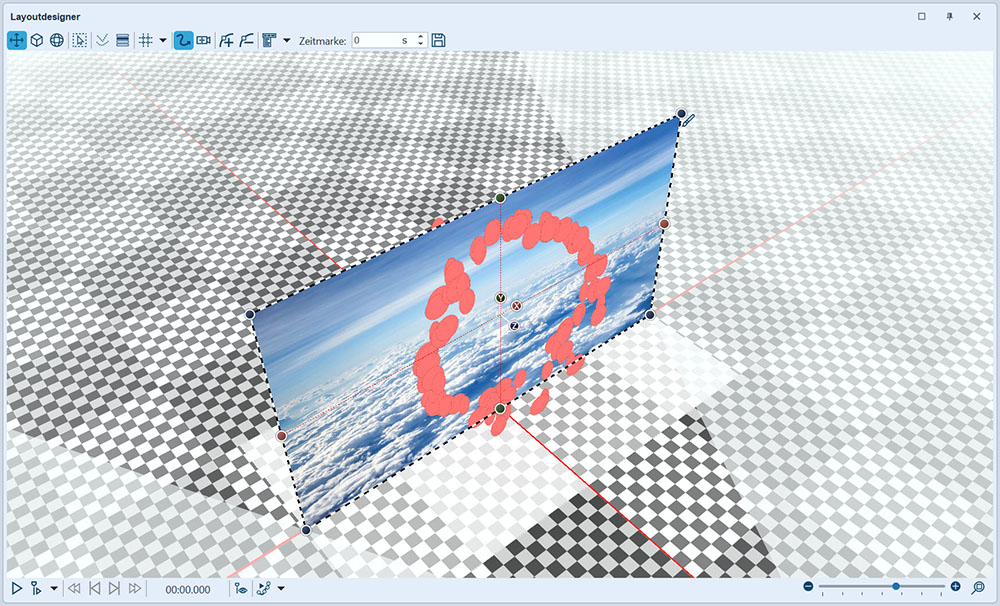Click the remove keyframe curve icon
Screen dimensions: 1000x606
pos(246,40)
